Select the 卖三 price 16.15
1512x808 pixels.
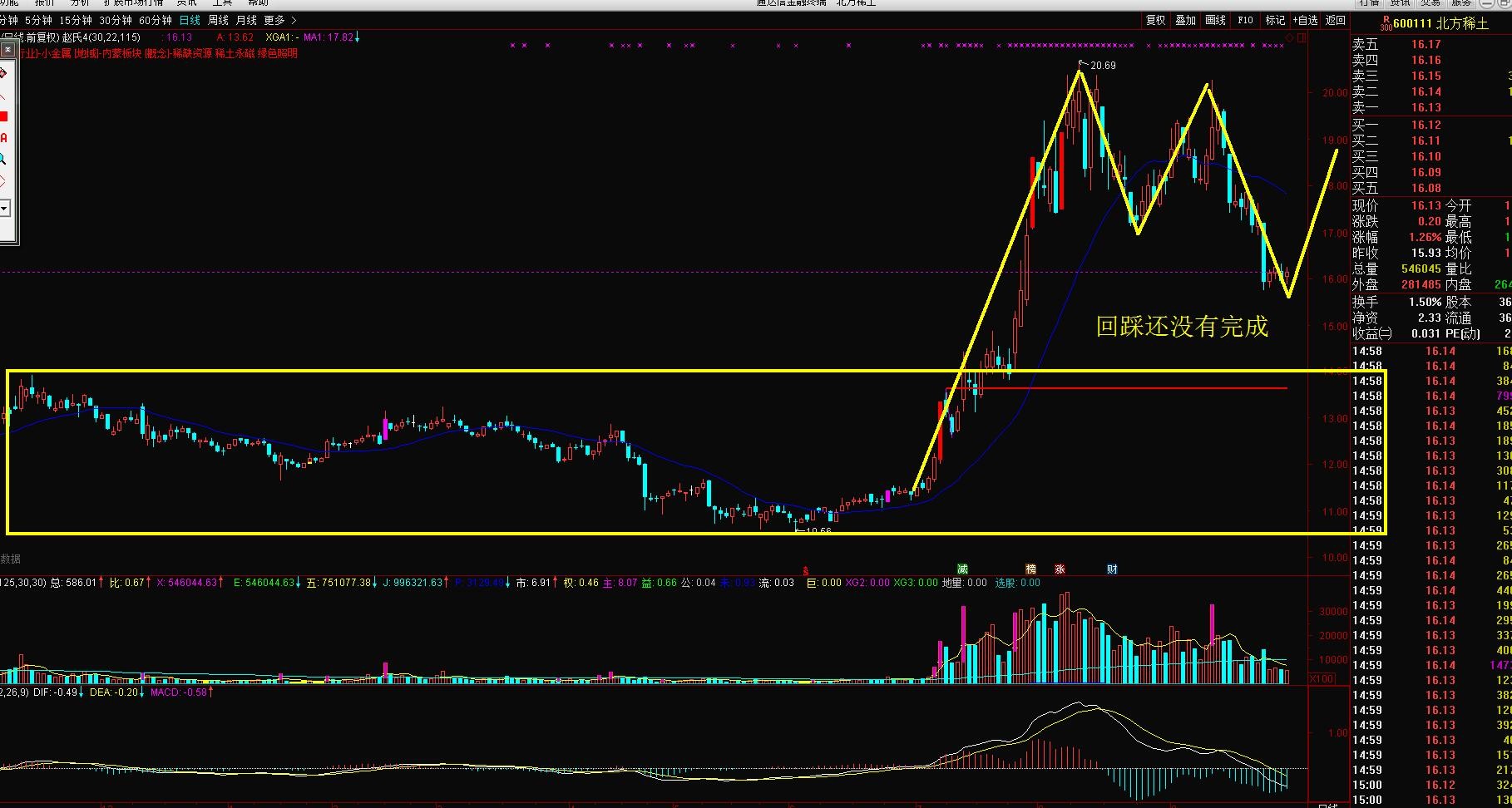pyautogui.click(x=1426, y=76)
